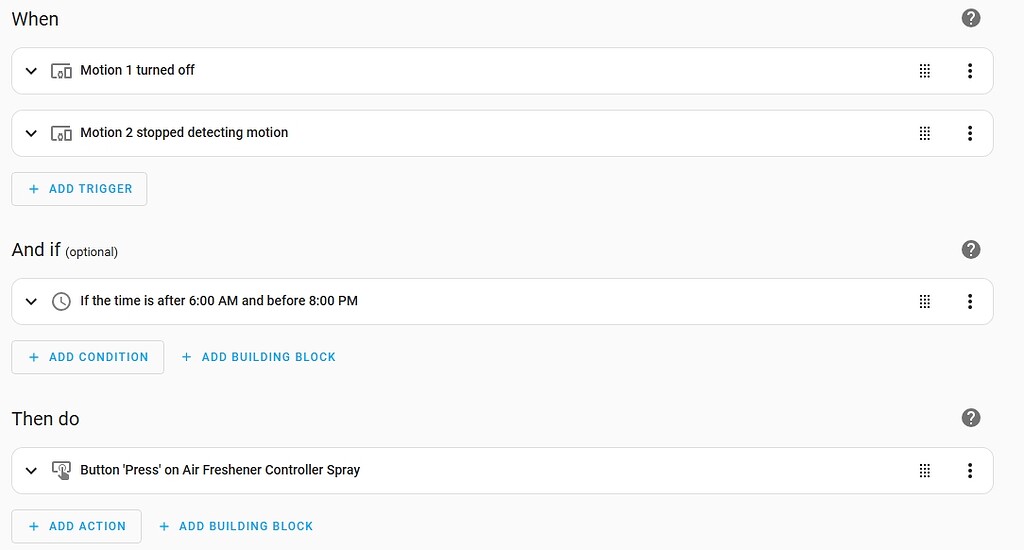Add a building block to conditions

coord(258,357)
